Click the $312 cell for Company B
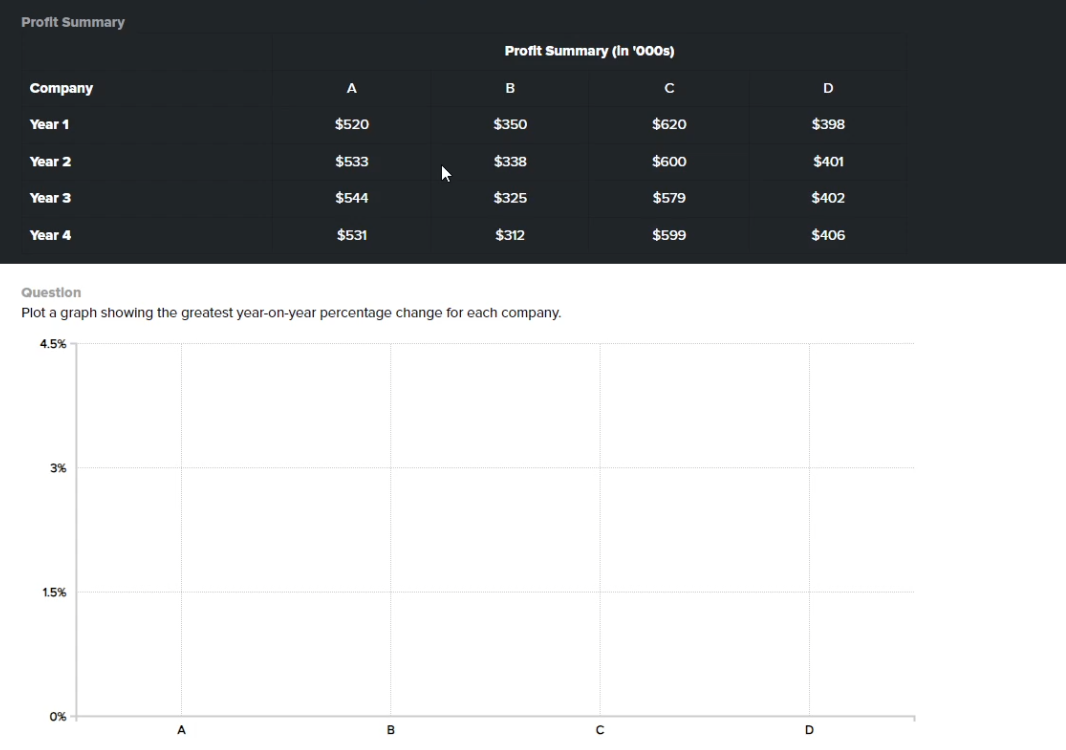The height and width of the screenshot is (750, 1066). pyautogui.click(x=510, y=235)
